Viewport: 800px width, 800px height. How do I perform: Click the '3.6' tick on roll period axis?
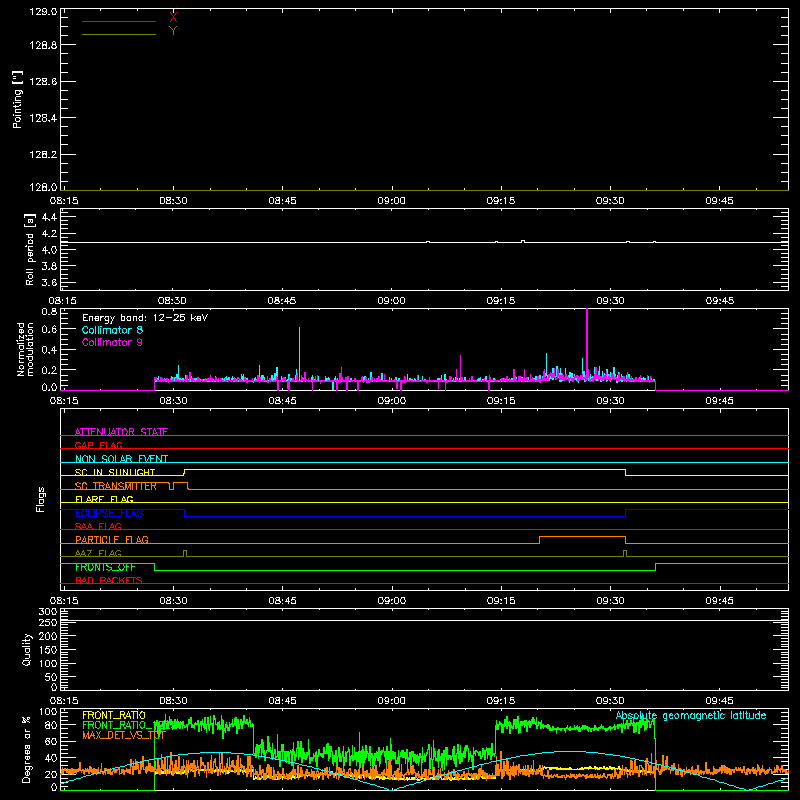[x=49, y=282]
